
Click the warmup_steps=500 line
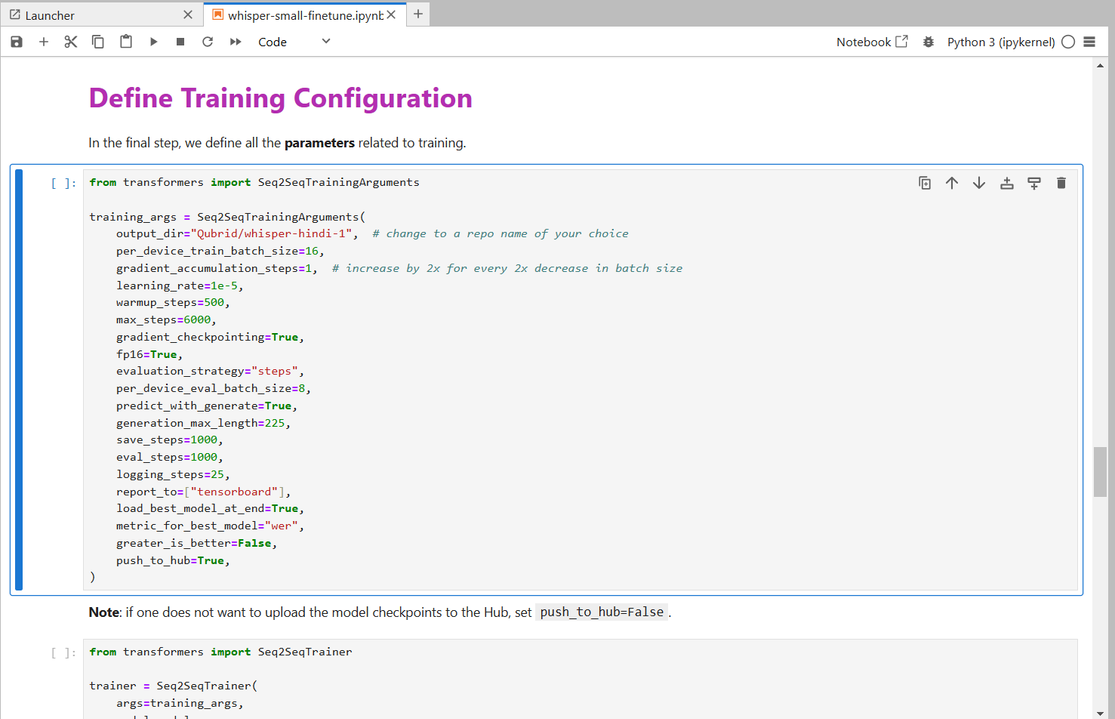(x=173, y=303)
